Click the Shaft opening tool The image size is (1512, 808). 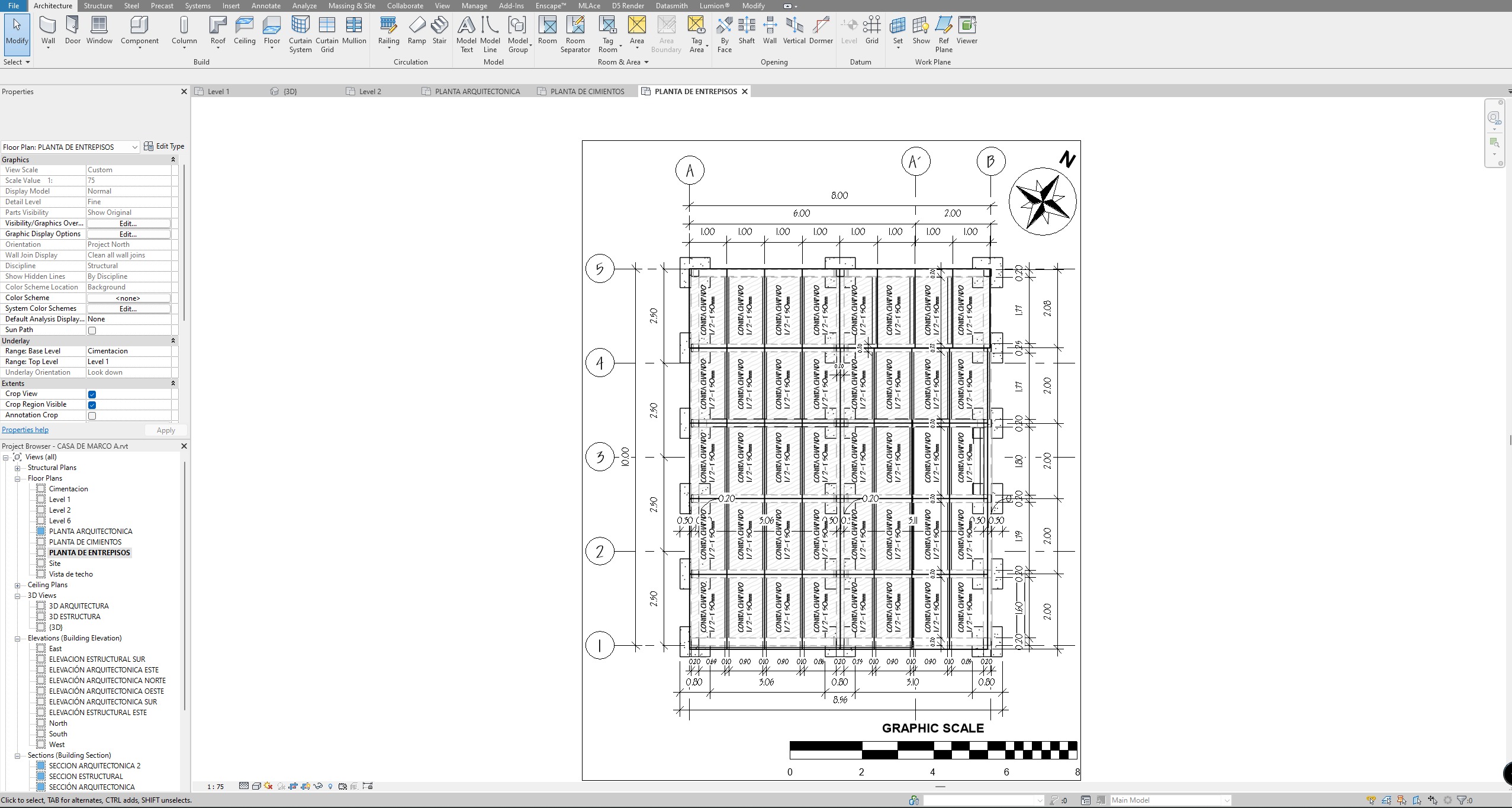pos(747,30)
